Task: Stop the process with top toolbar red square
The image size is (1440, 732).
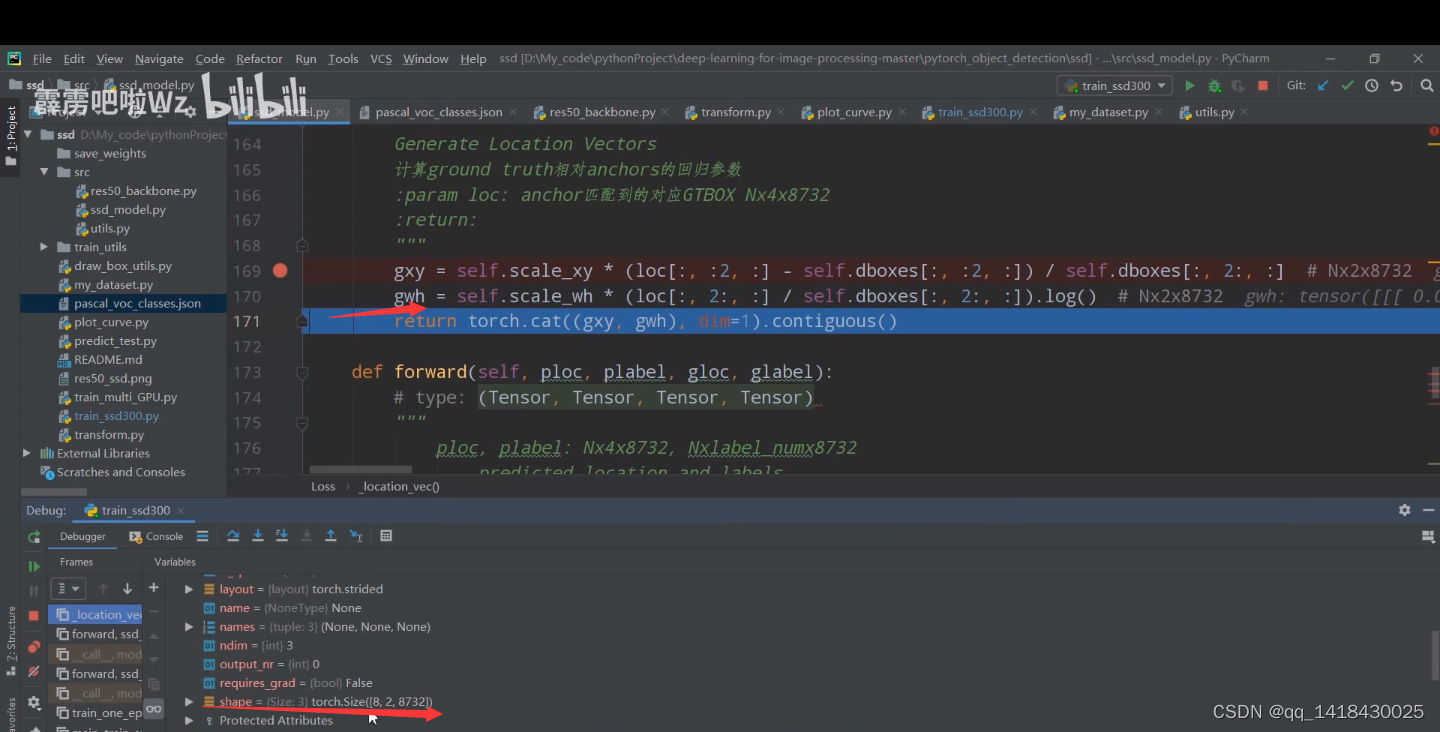Action: coord(1263,86)
